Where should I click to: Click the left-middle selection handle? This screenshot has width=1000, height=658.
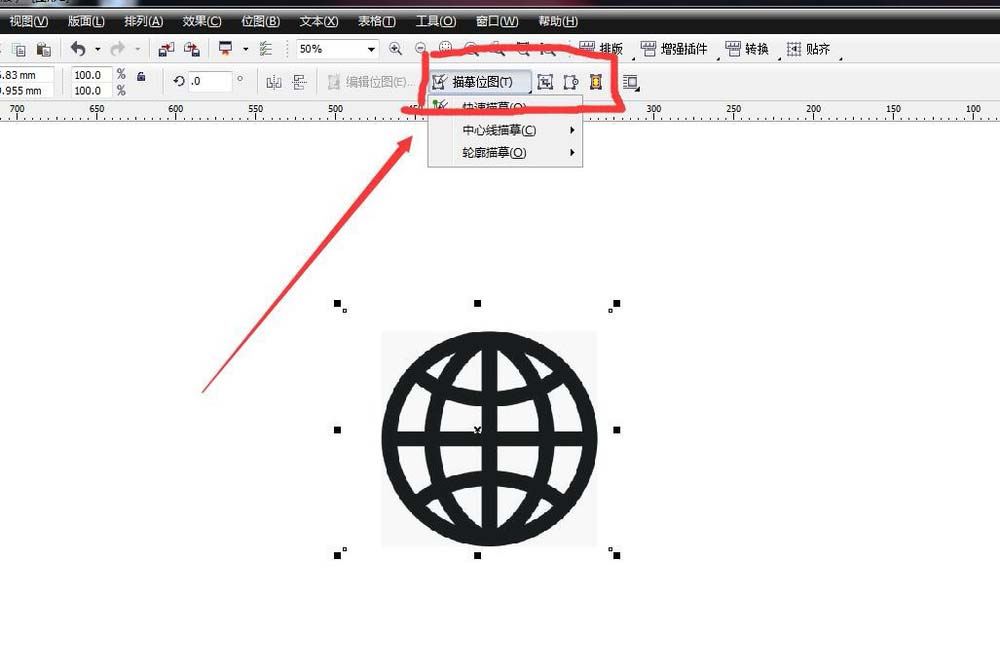(337, 430)
